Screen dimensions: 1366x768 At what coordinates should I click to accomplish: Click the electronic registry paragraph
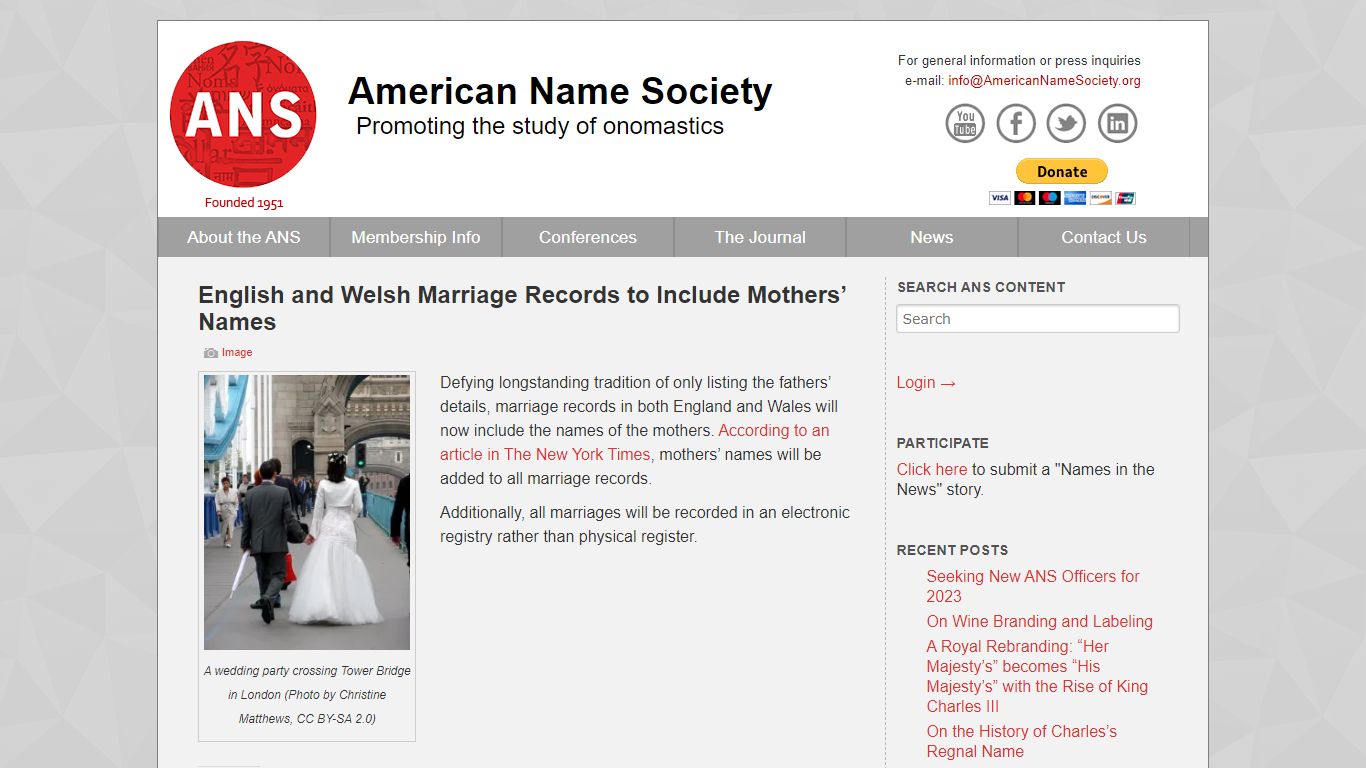pos(645,524)
